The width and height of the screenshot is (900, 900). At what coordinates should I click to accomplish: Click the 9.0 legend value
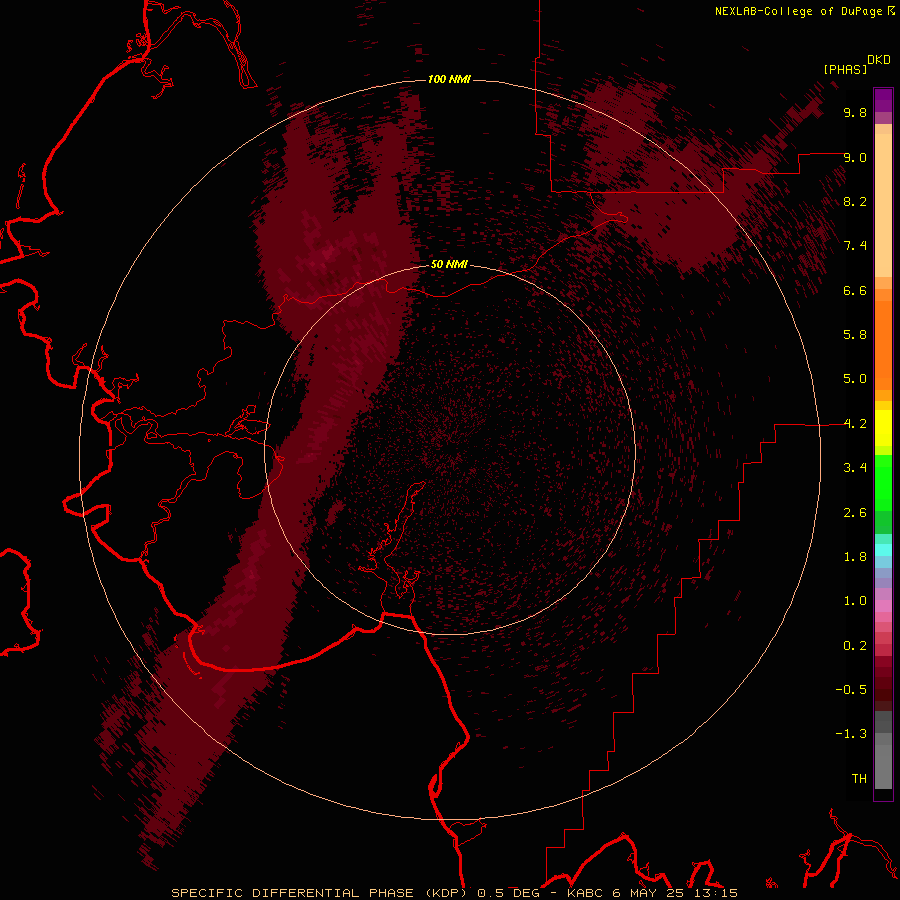pyautogui.click(x=855, y=157)
